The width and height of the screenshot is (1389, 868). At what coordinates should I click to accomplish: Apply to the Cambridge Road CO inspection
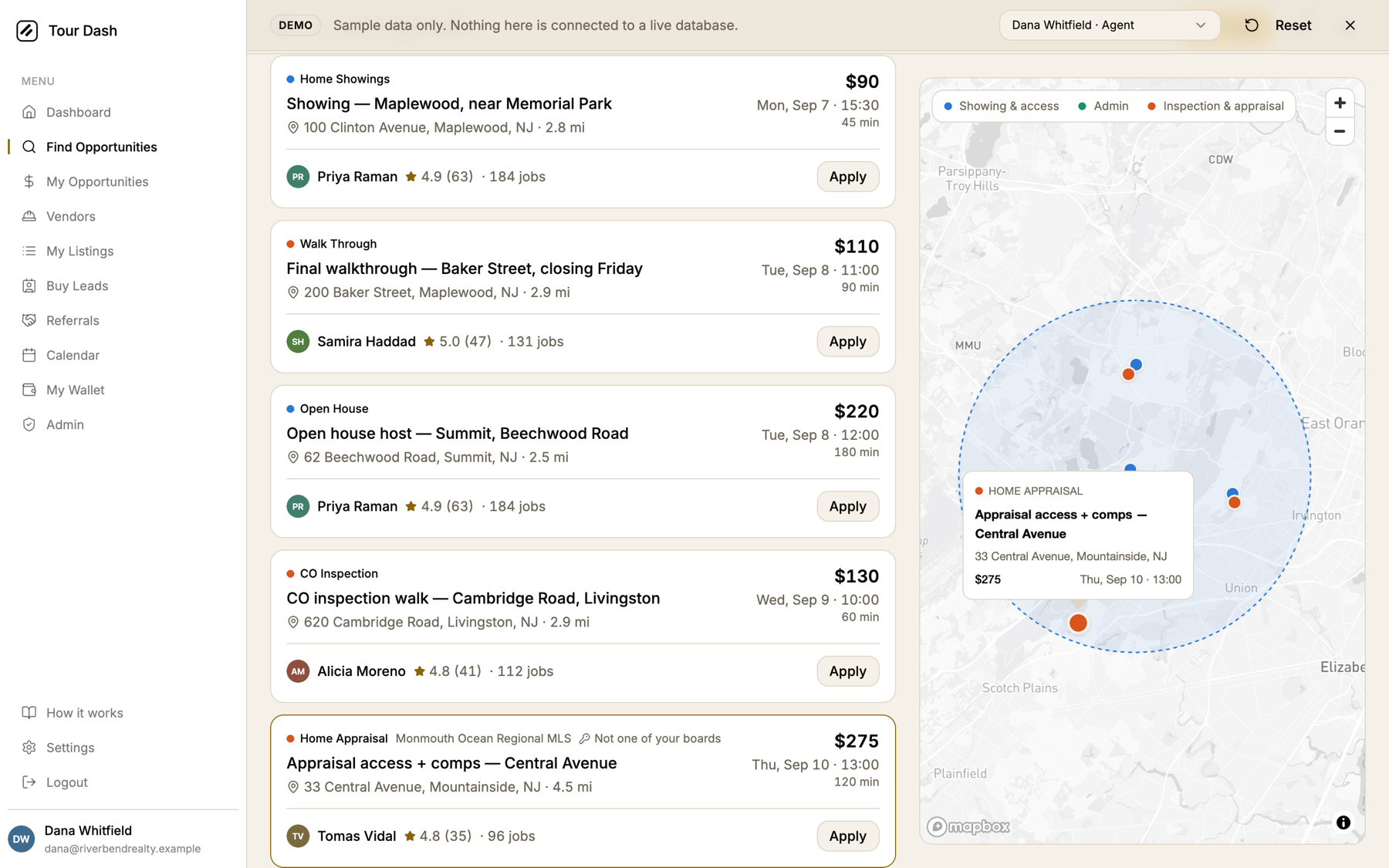847,671
